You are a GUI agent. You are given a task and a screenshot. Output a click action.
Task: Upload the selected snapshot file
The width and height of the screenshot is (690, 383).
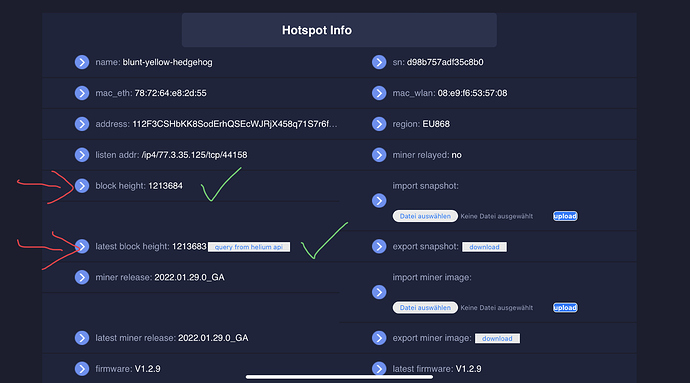pos(565,216)
